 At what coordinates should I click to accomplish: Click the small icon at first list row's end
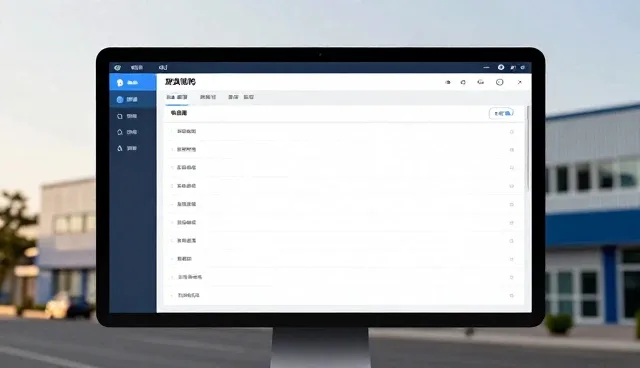(x=511, y=132)
